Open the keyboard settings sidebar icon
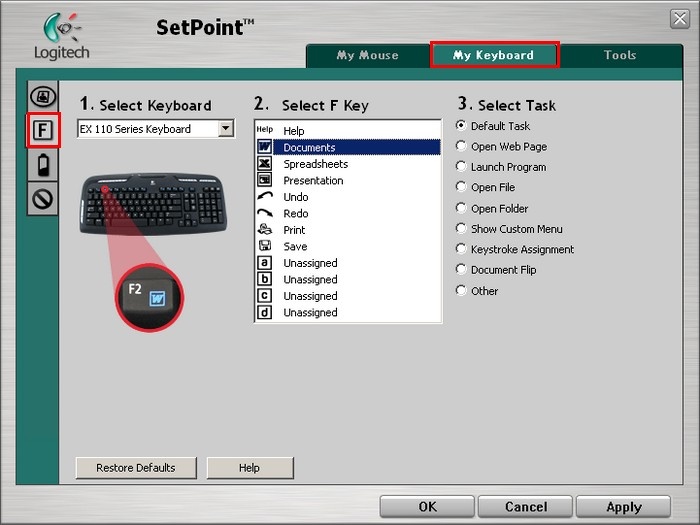 pos(43,97)
